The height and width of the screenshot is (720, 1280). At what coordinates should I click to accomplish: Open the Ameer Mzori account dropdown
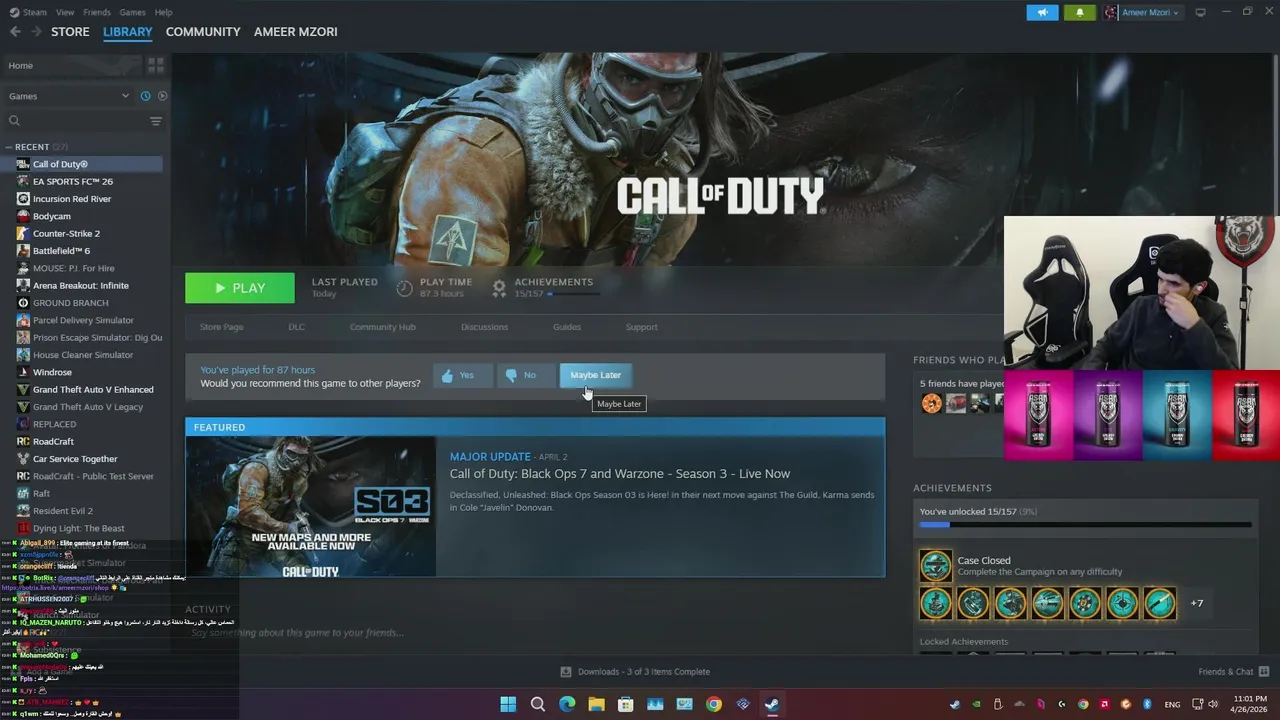(1143, 12)
